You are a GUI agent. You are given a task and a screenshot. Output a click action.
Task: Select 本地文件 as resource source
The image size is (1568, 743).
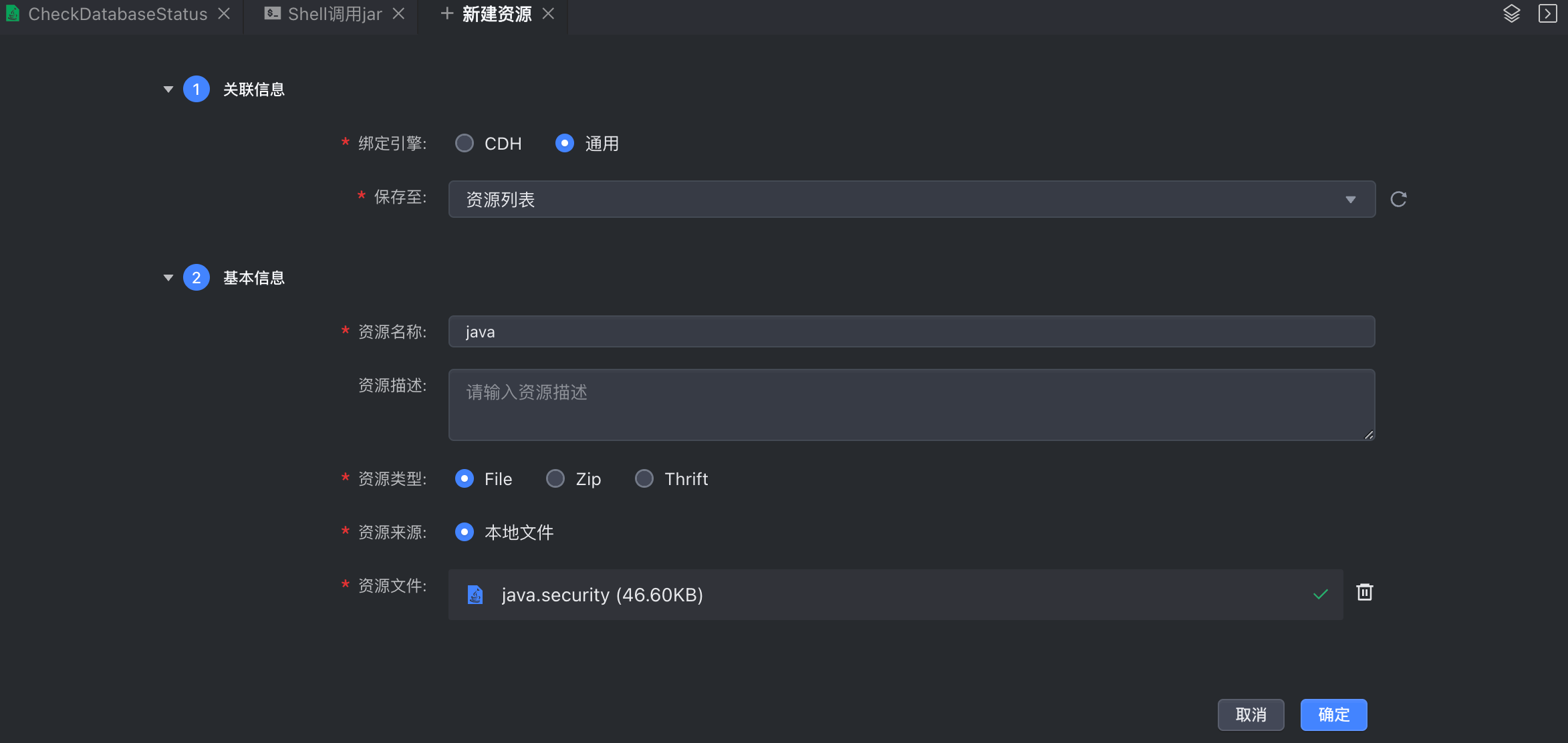pyautogui.click(x=465, y=533)
